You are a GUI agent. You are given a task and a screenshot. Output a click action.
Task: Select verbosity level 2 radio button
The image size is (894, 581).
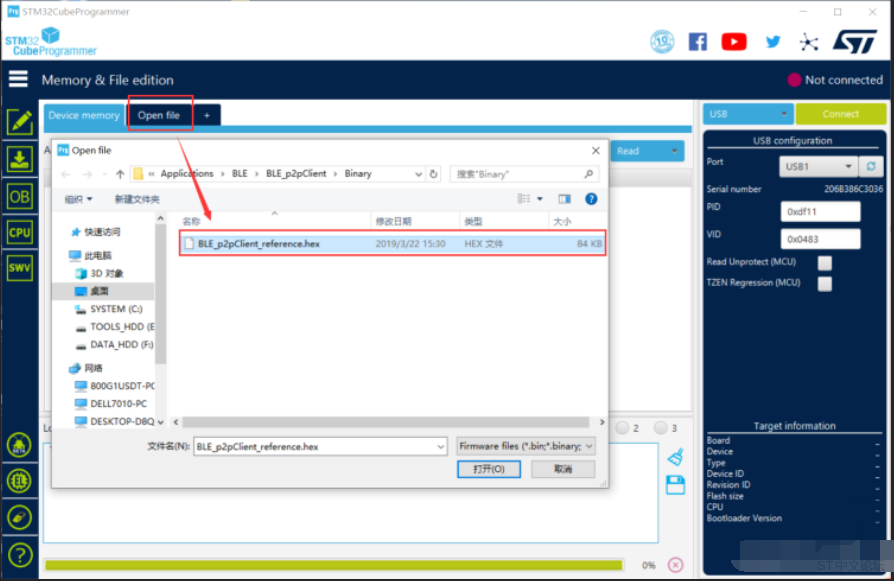[623, 428]
